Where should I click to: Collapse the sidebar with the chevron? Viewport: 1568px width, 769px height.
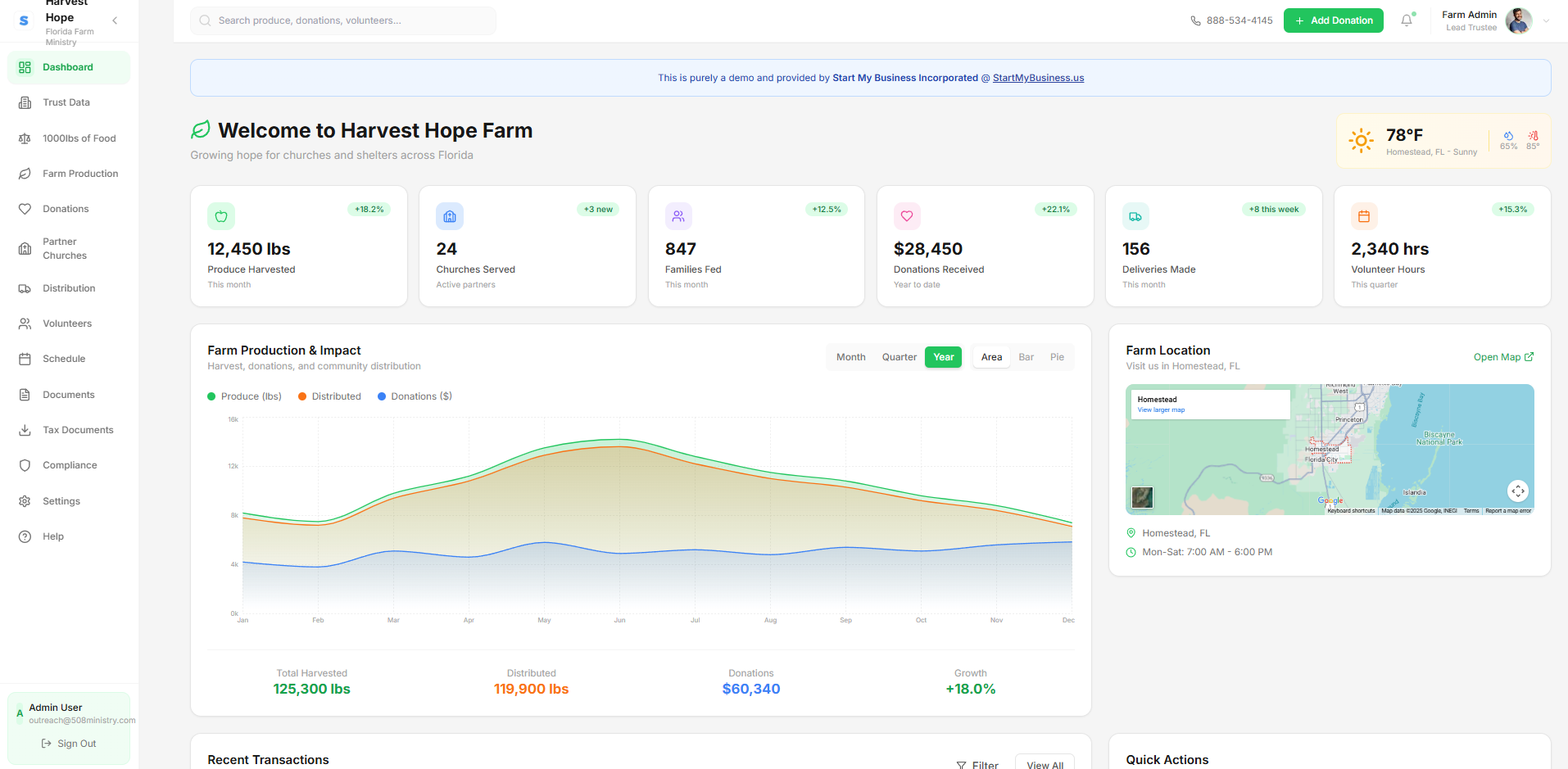click(115, 20)
